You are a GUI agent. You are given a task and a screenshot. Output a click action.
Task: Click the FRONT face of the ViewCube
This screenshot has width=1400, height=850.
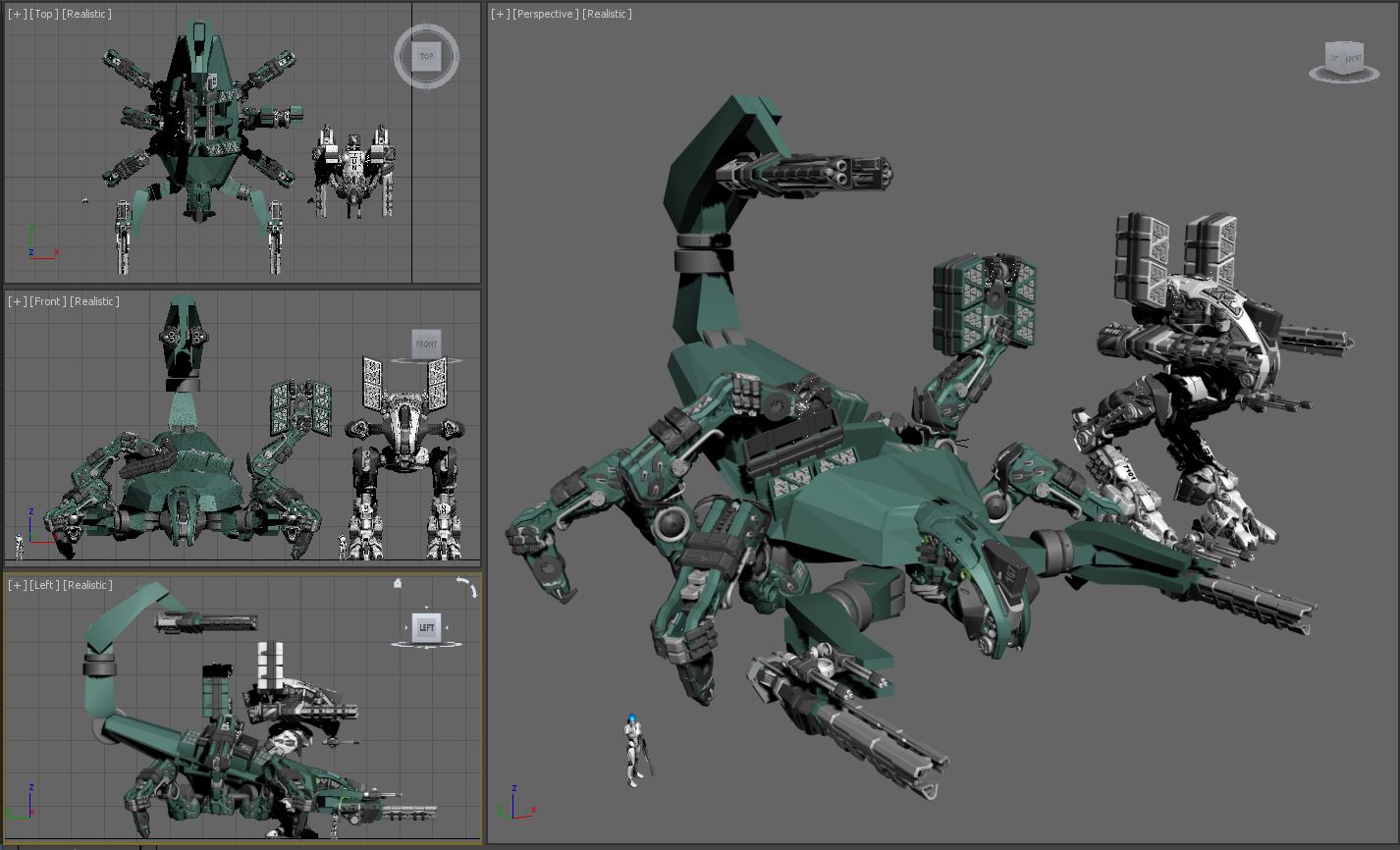pyautogui.click(x=426, y=344)
